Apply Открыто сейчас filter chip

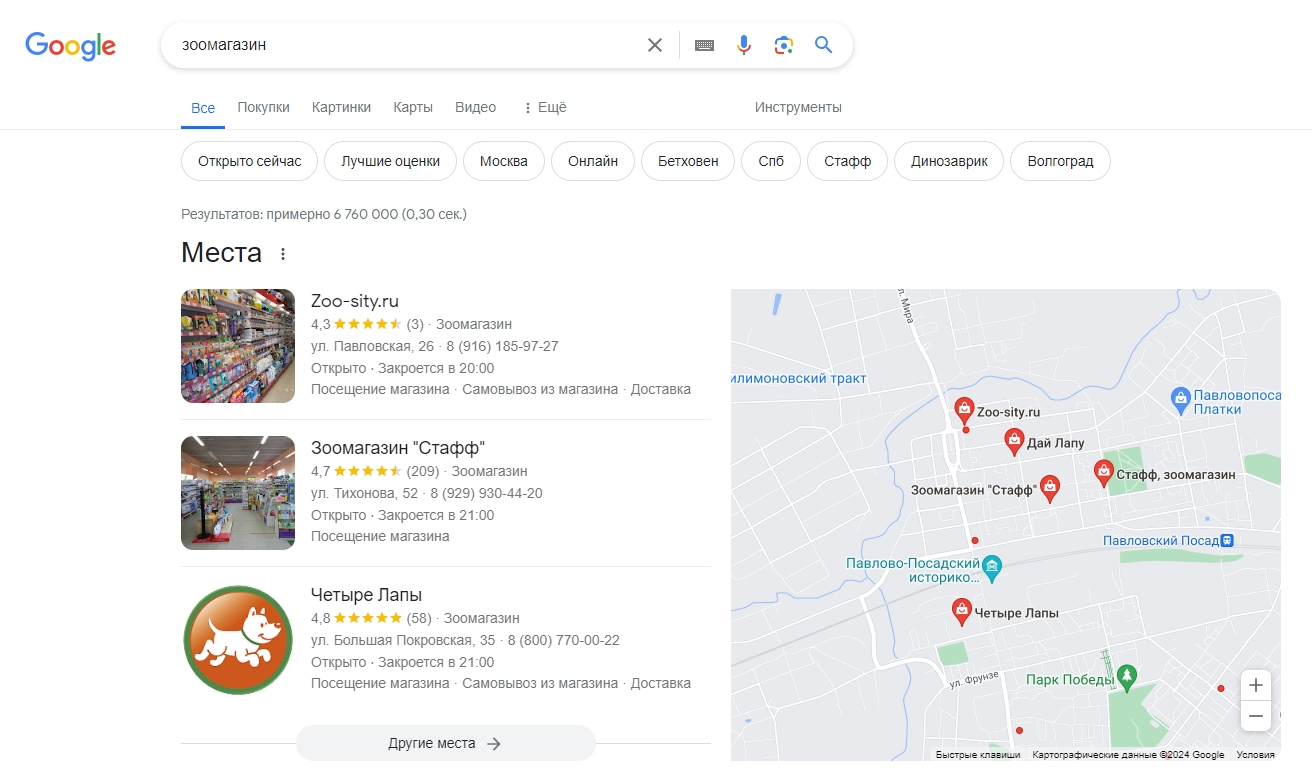[249, 161]
